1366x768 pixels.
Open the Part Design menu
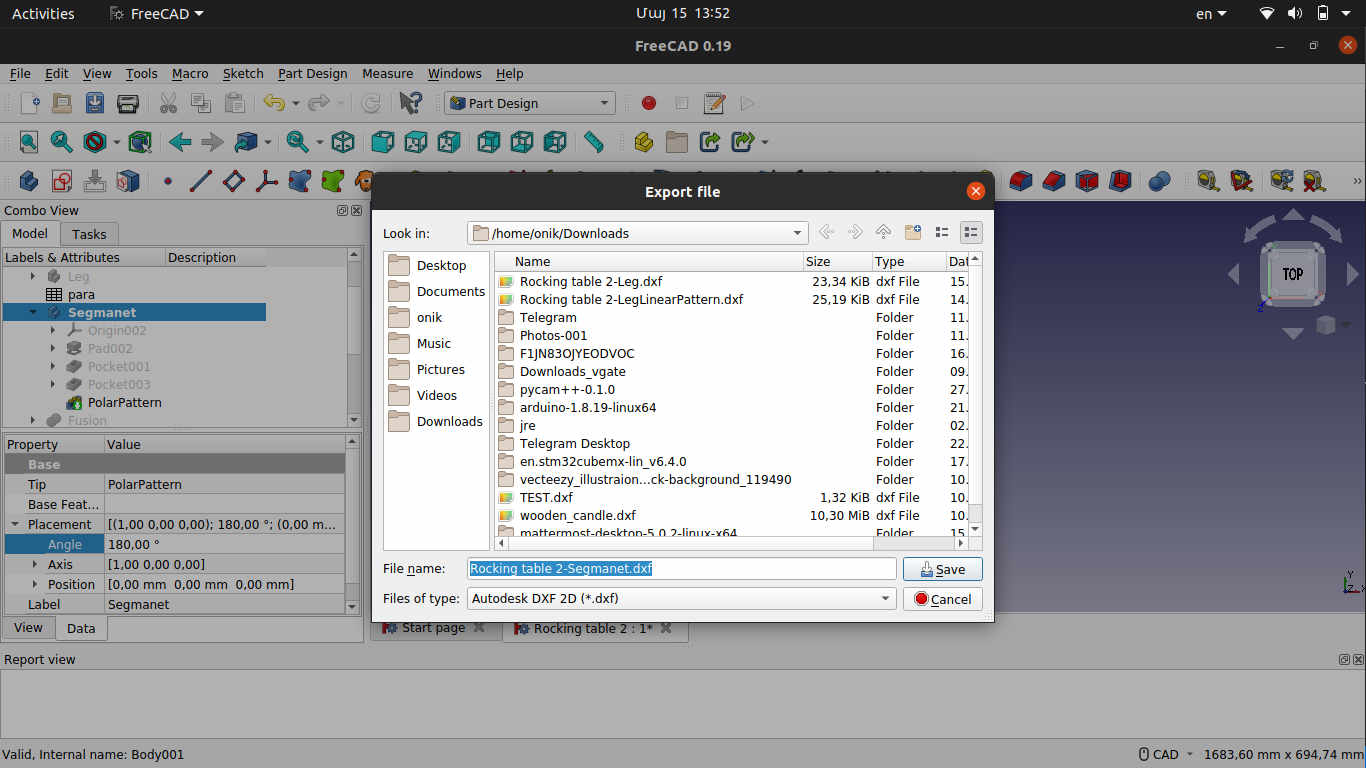pyautogui.click(x=313, y=74)
